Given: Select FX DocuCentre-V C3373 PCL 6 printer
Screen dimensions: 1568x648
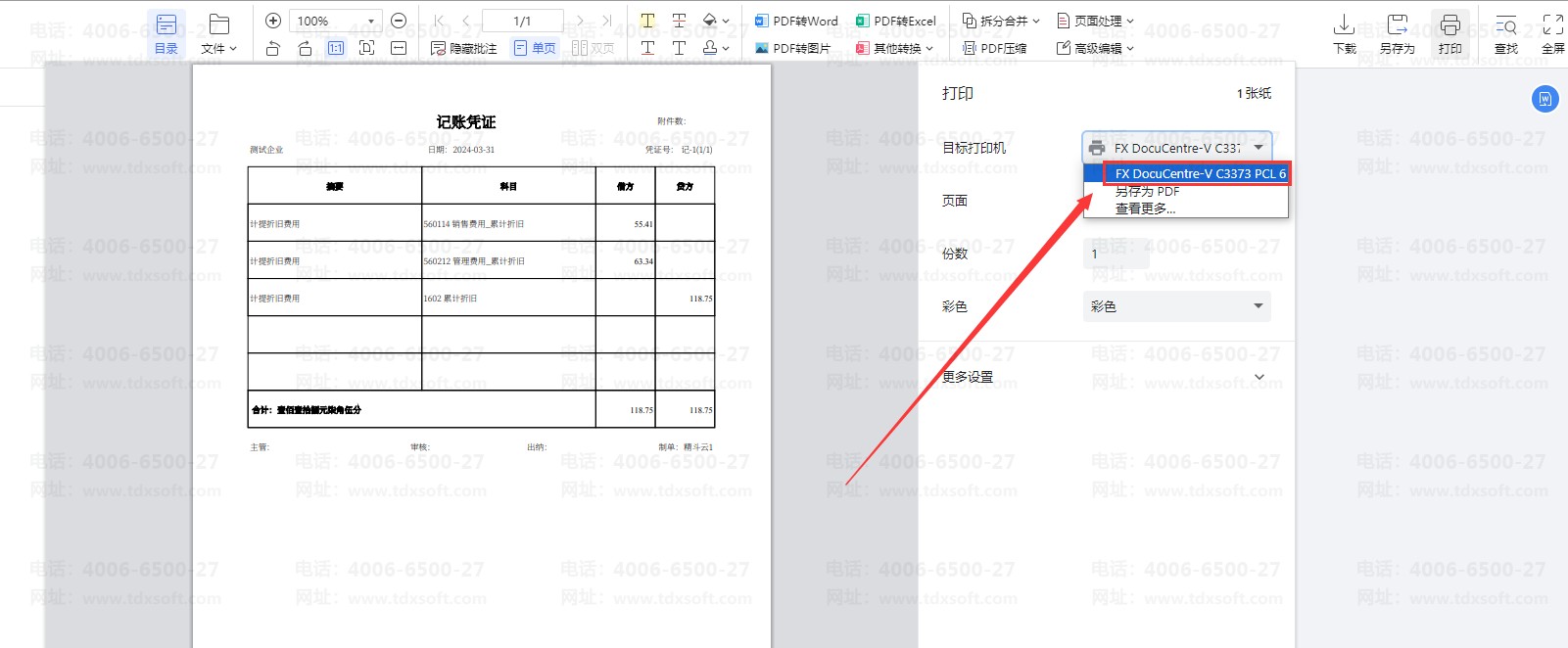Looking at the screenshot, I should [x=1199, y=173].
